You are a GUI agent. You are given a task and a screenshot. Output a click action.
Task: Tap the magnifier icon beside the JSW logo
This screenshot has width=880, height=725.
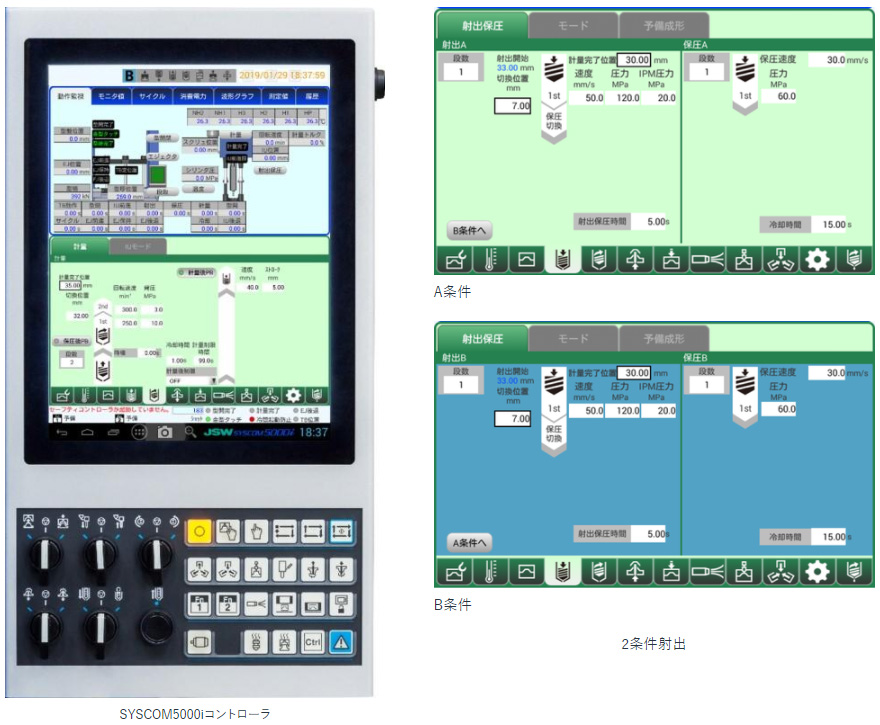click(189, 432)
